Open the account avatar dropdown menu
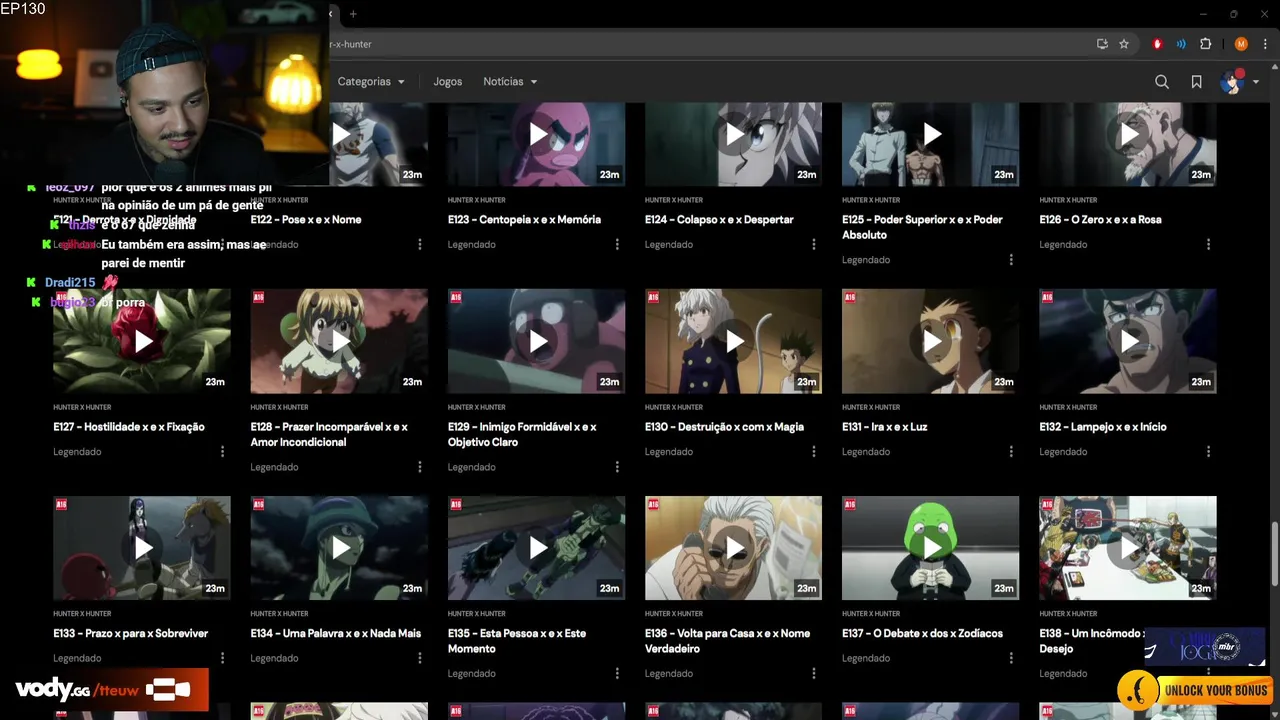The height and width of the screenshot is (720, 1280). [1239, 82]
